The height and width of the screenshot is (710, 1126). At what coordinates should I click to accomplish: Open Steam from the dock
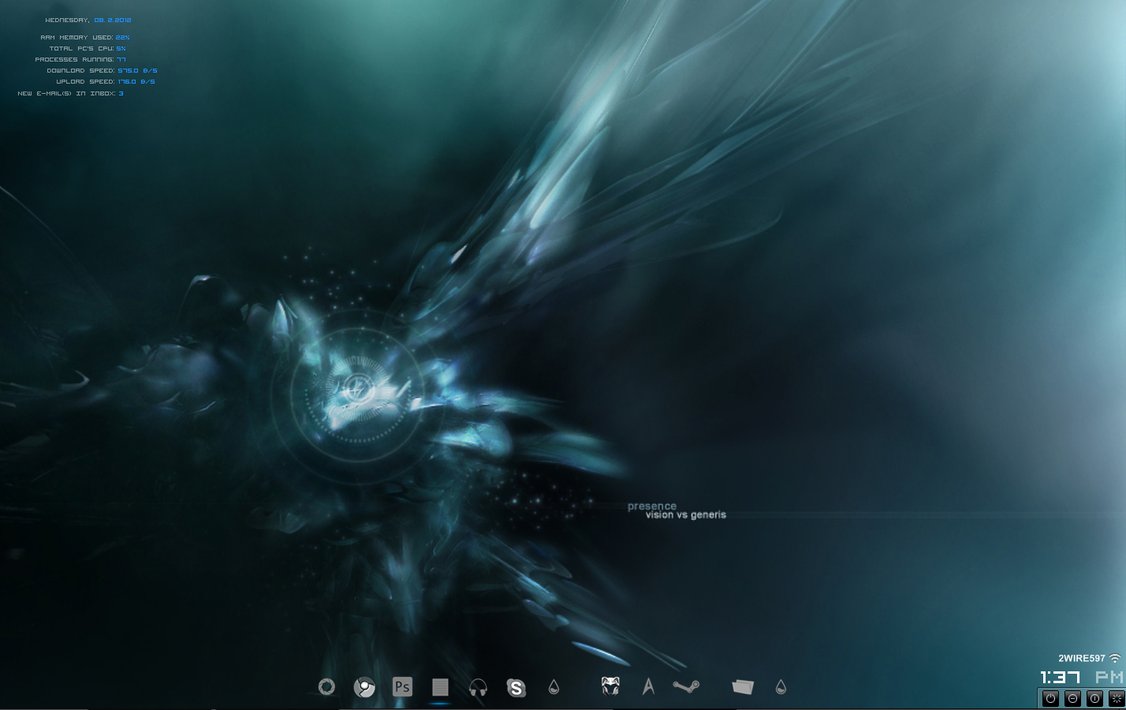tap(686, 686)
